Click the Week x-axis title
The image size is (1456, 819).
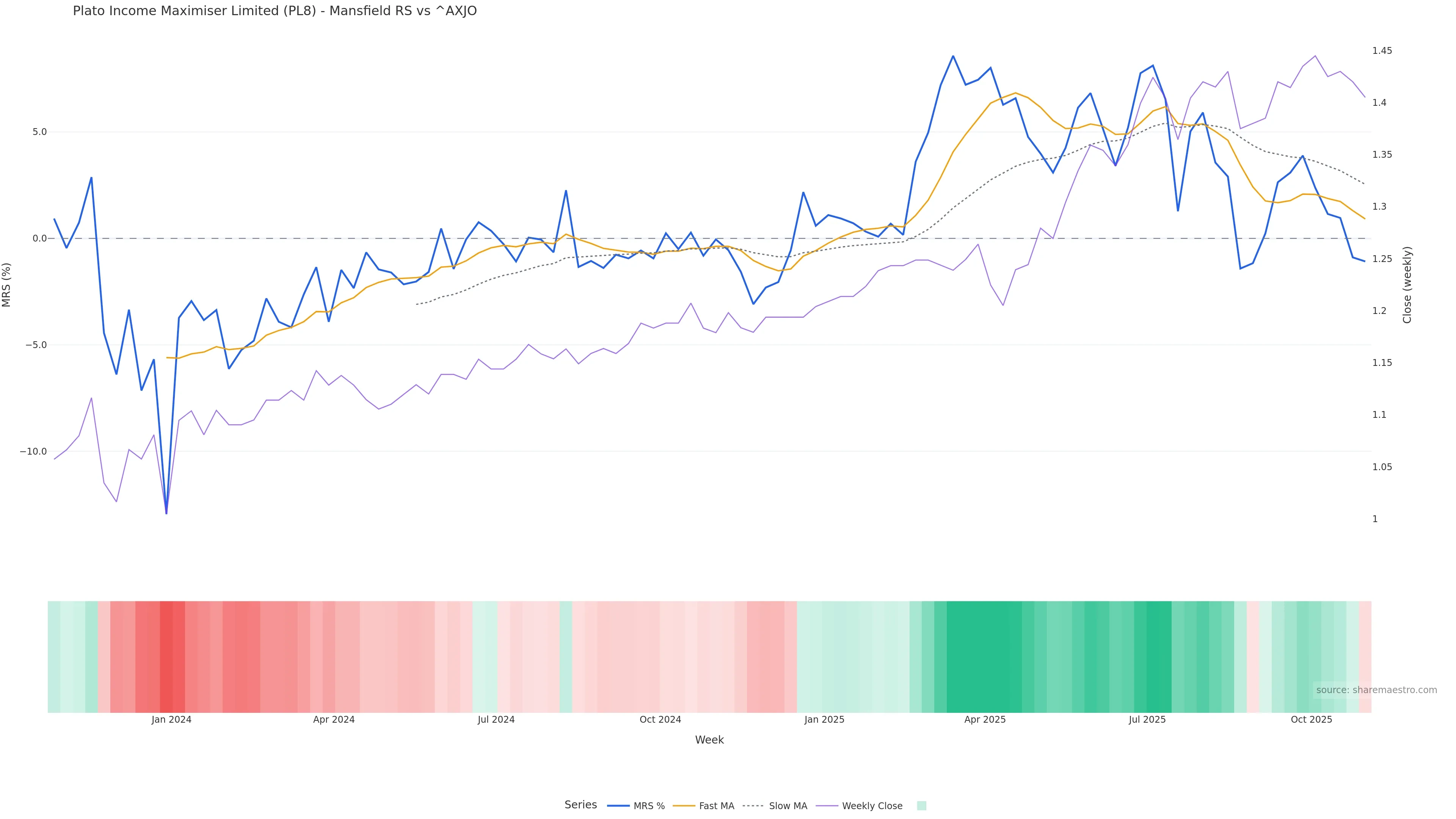coord(709,741)
